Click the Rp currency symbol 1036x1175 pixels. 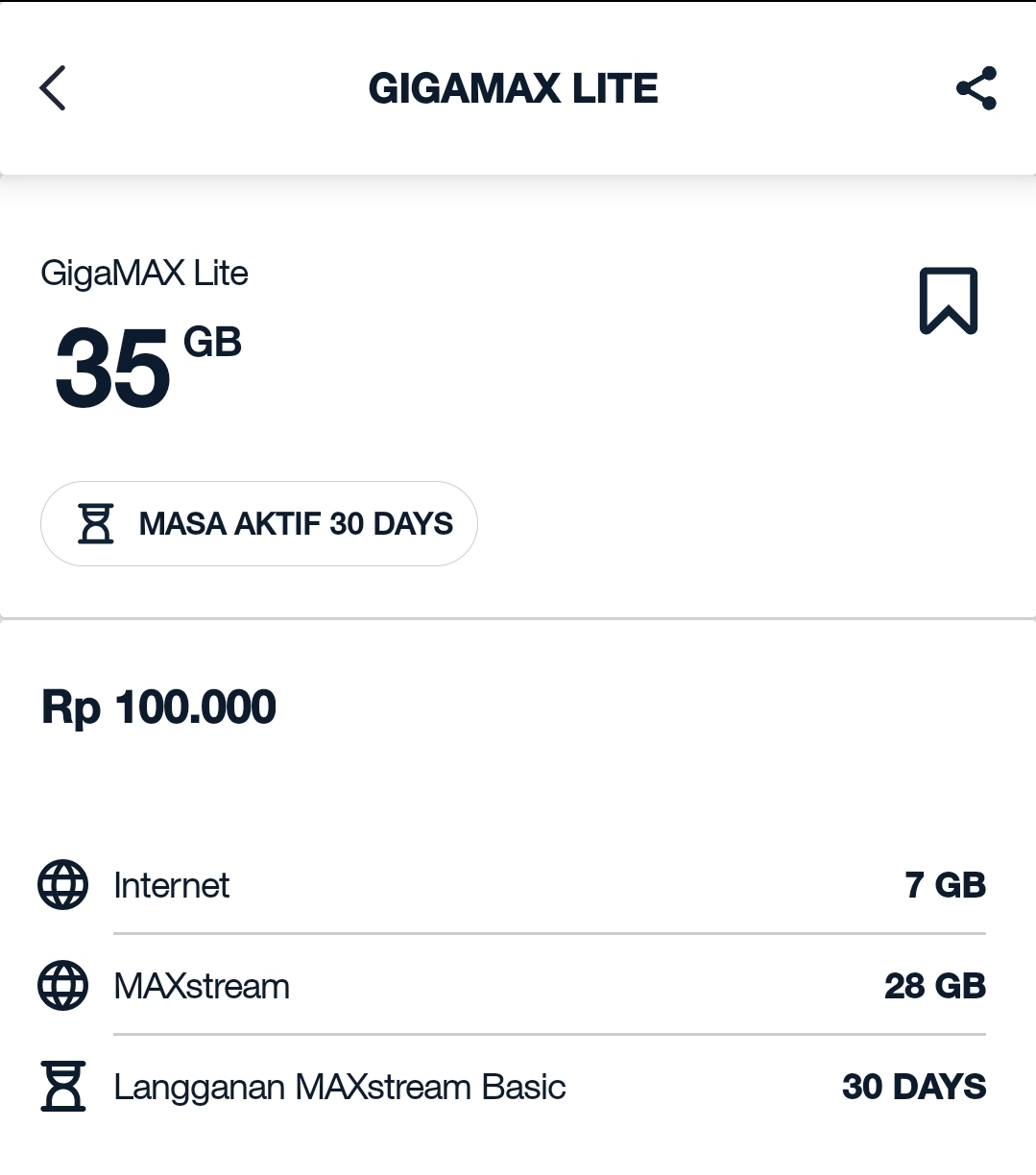(x=71, y=709)
